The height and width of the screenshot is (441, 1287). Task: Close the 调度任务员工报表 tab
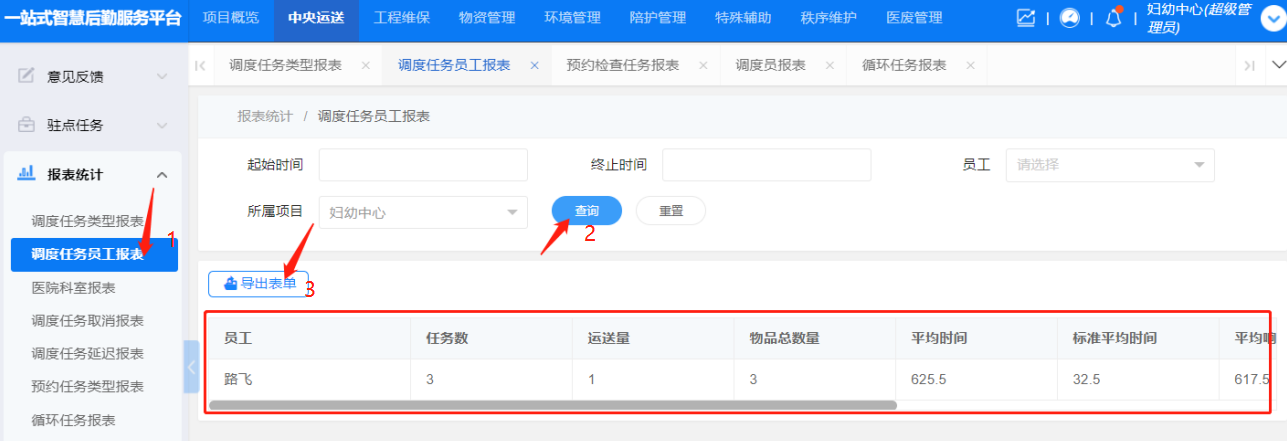click(534, 65)
